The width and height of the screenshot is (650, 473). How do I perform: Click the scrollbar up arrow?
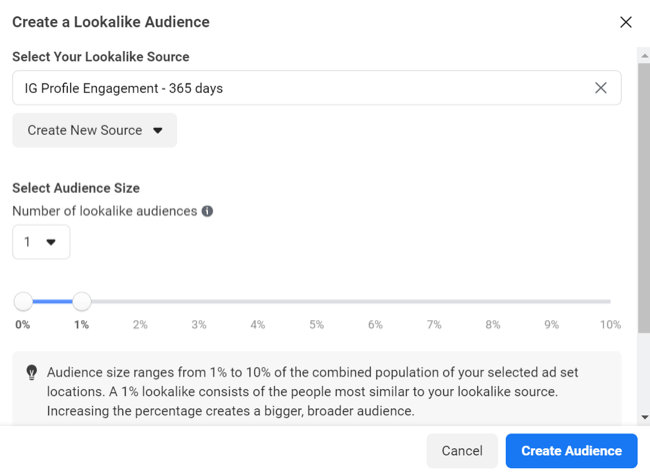click(644, 55)
